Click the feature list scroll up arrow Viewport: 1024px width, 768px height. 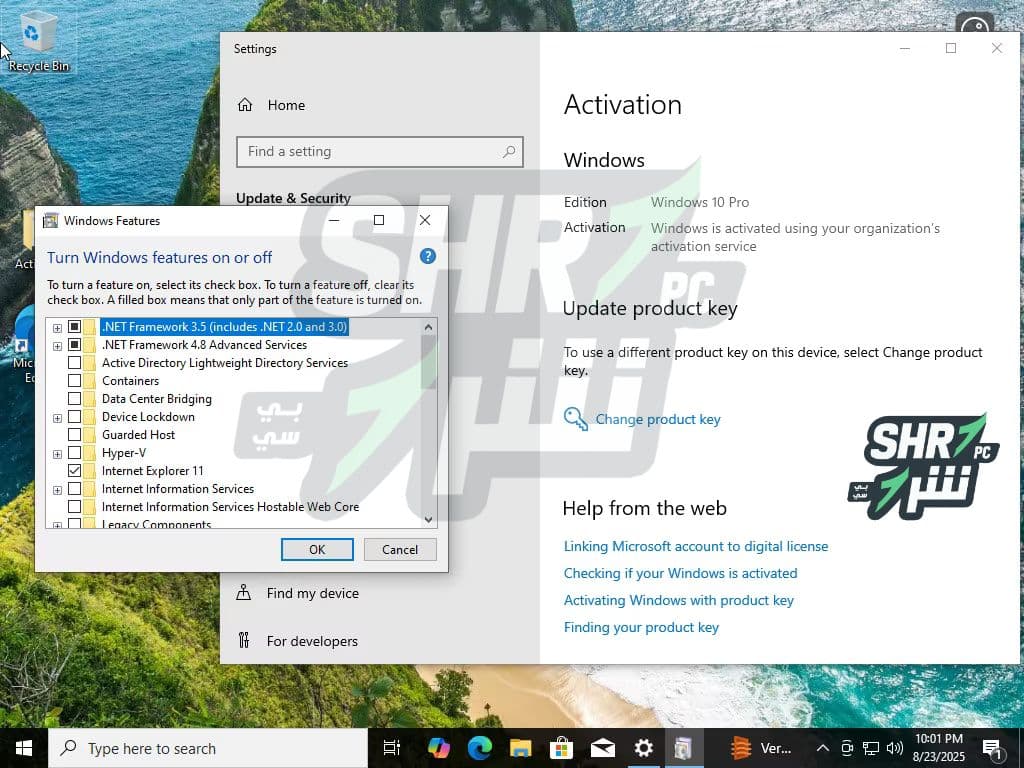[428, 327]
